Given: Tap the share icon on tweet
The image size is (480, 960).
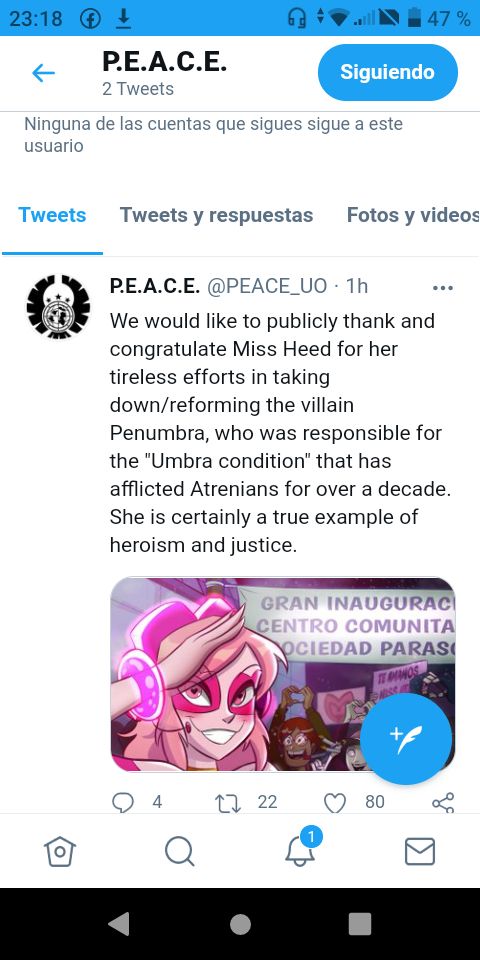Looking at the screenshot, I should 443,802.
